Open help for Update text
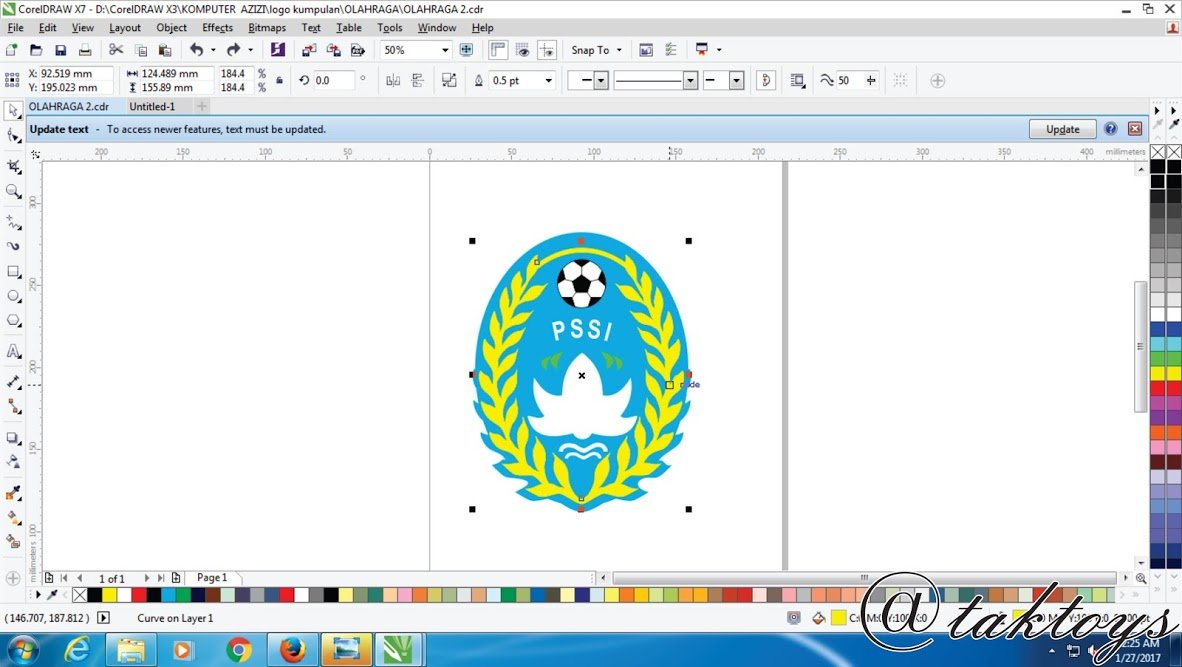The image size is (1182, 667). coord(1110,129)
